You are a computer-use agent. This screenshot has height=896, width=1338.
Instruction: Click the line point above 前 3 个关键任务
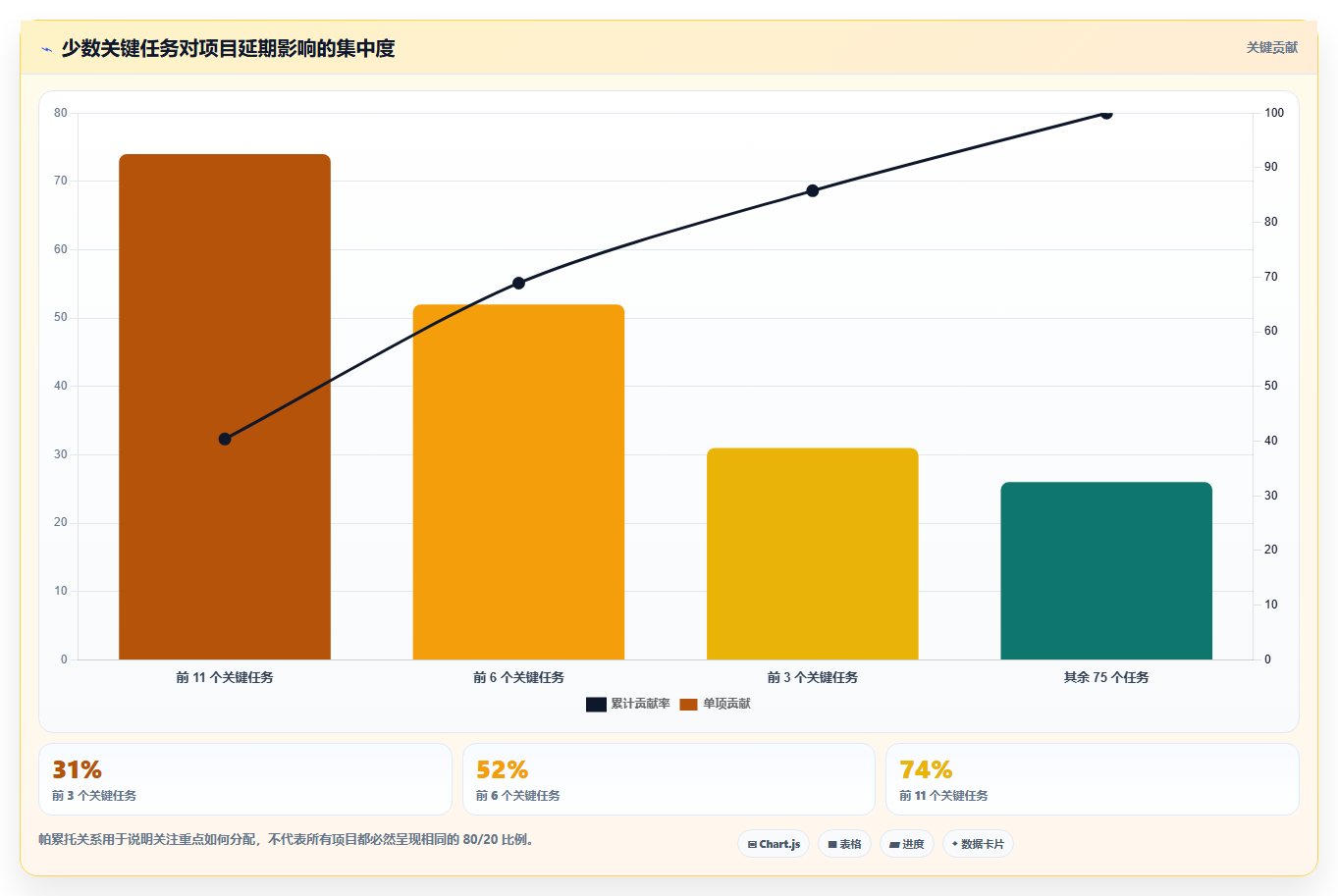pos(813,190)
